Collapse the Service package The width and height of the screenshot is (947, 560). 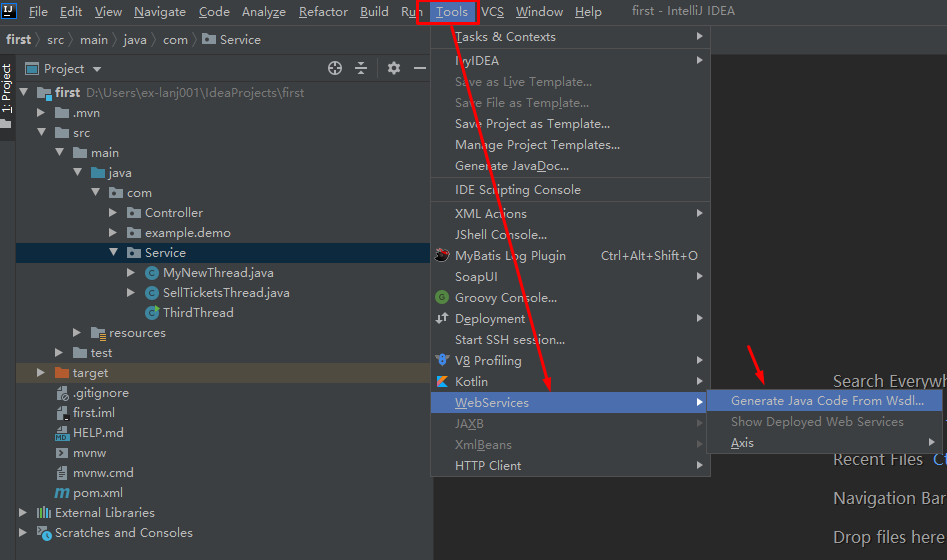click(x=113, y=253)
